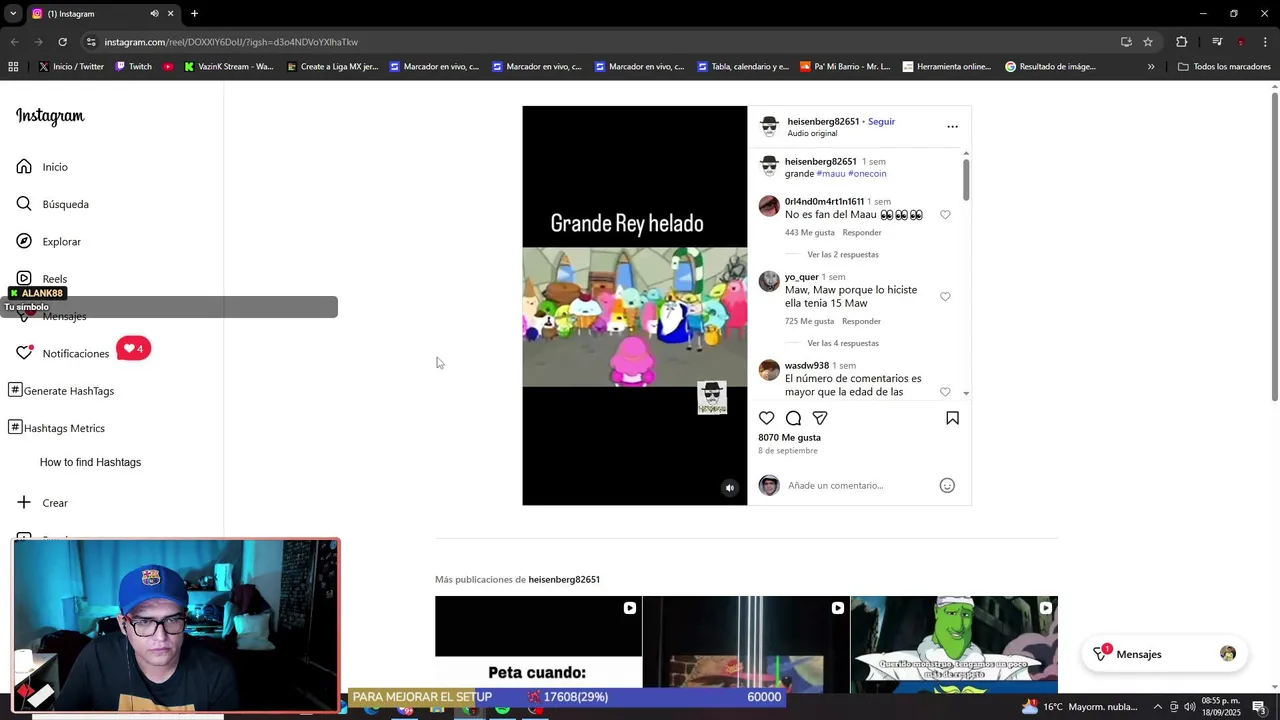
Task: Open the green character reel thumbnail
Action: (x=954, y=645)
